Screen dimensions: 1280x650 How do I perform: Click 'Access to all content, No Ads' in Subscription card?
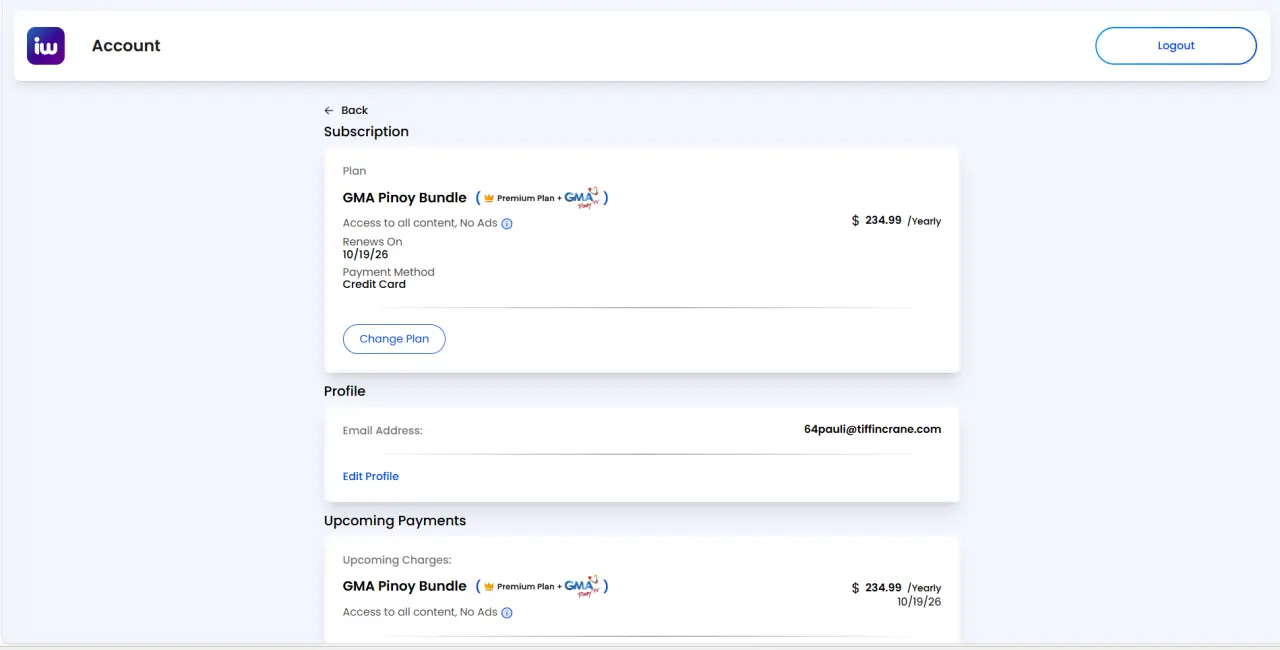pyautogui.click(x=420, y=223)
